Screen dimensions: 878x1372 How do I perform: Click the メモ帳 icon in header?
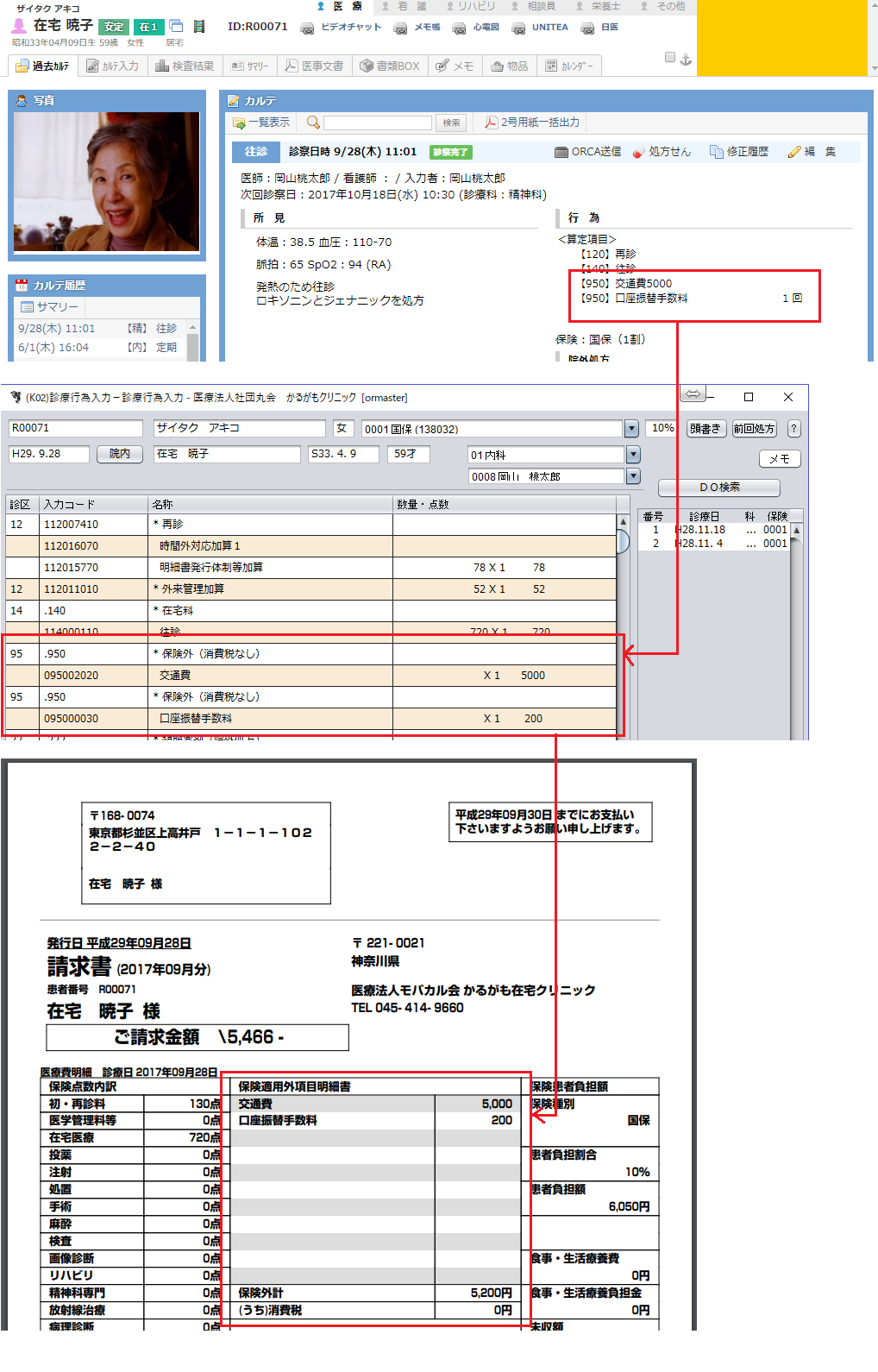coord(400,28)
